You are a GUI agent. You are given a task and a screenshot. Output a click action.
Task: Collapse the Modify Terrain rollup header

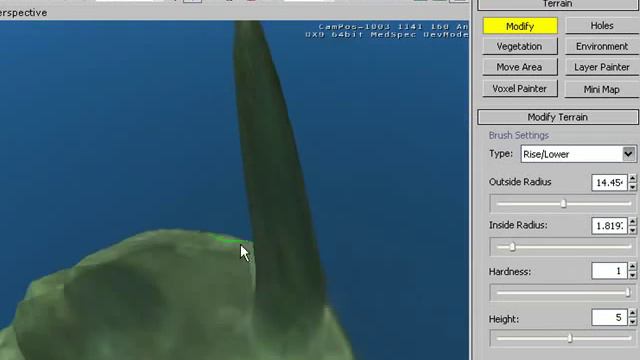[x=558, y=117]
